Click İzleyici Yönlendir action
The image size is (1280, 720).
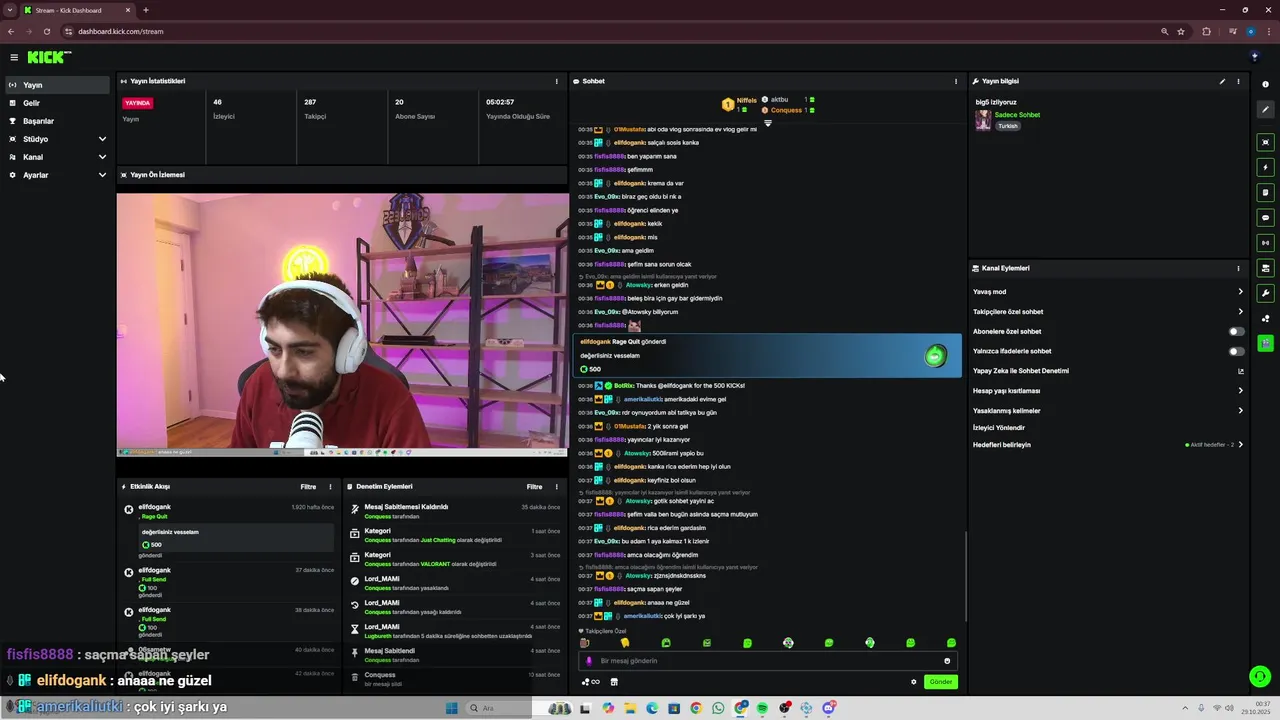coord(999,428)
